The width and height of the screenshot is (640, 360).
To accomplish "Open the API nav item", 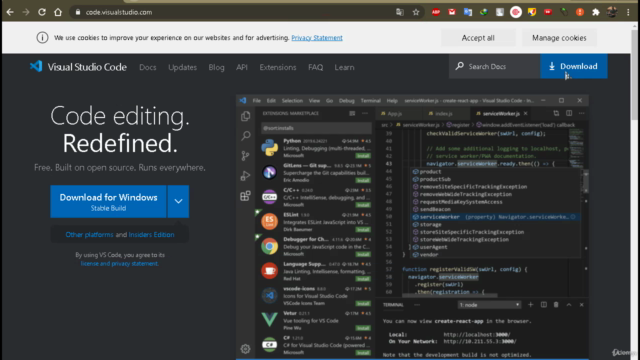I will (242, 67).
